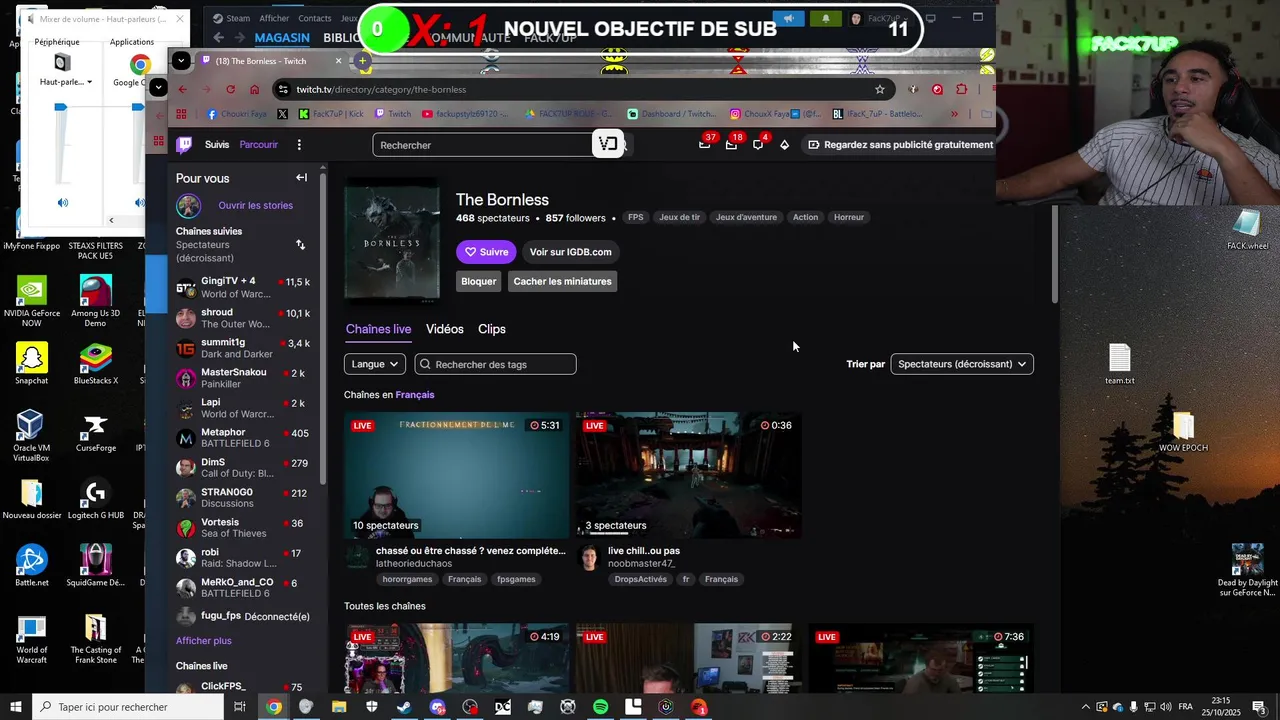Screen dimensions: 1280x720
Task: Switch to the Clips tab
Action: click(x=492, y=329)
